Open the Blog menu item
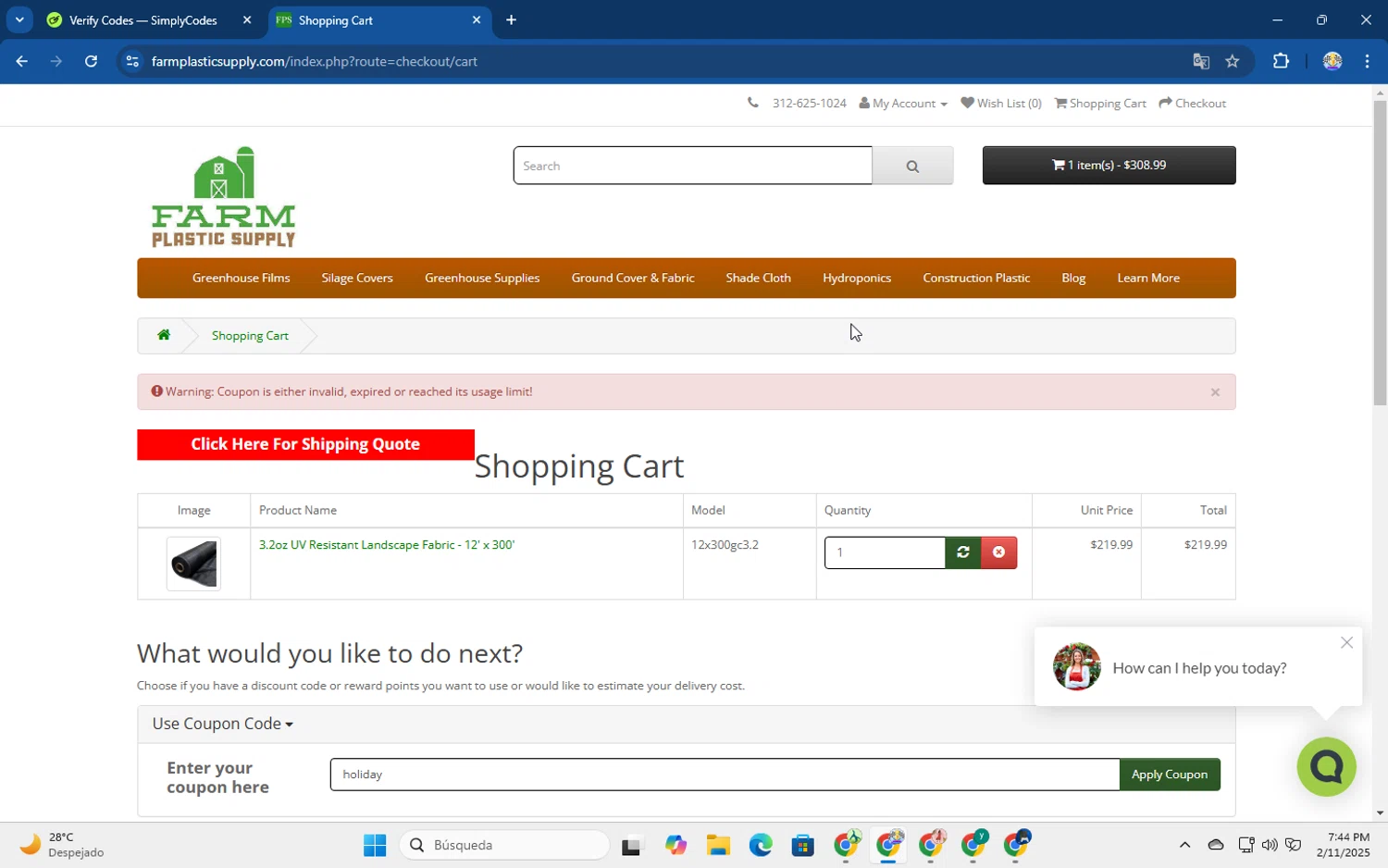 [1073, 278]
